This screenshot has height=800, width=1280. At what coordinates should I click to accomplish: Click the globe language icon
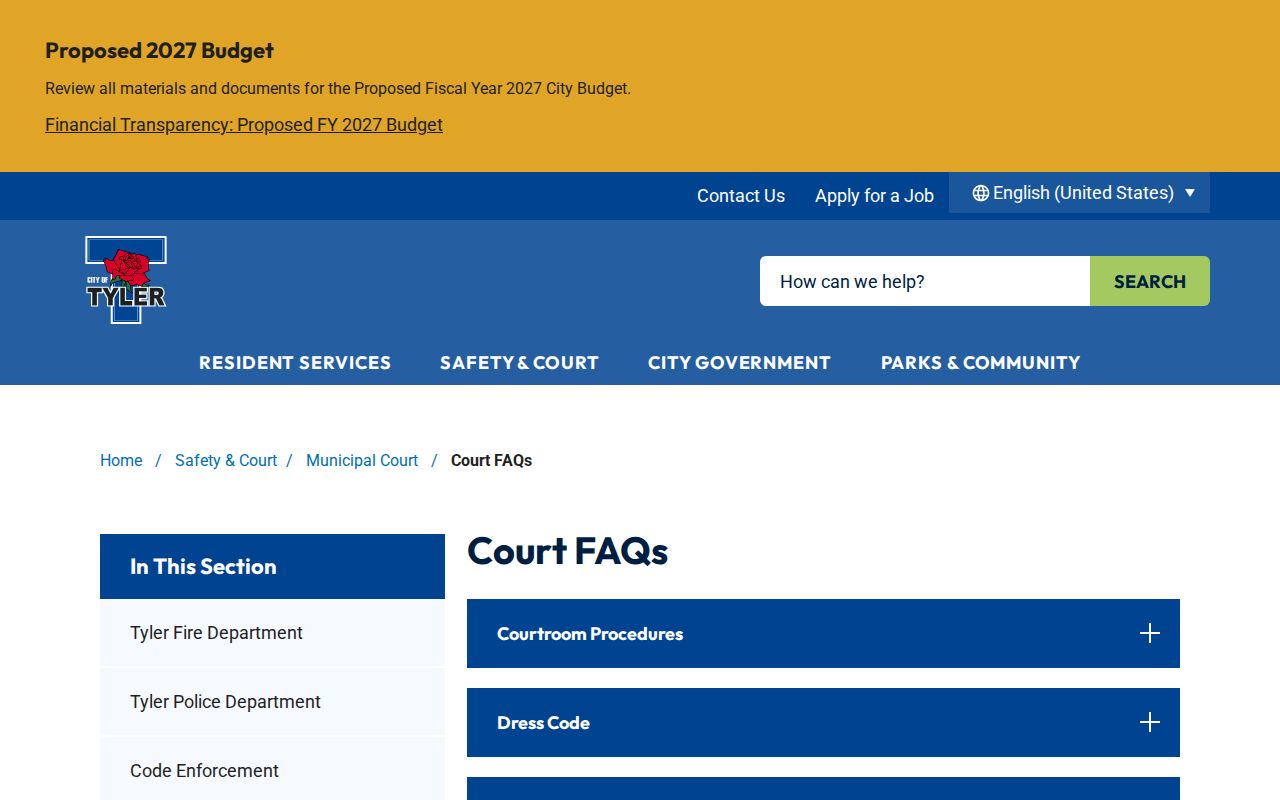tap(981, 193)
